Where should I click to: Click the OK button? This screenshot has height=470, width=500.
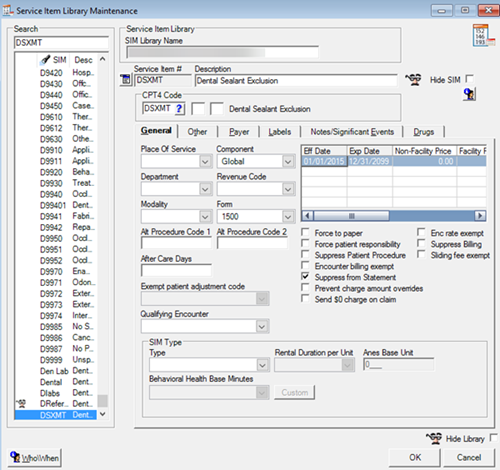pos(415,457)
